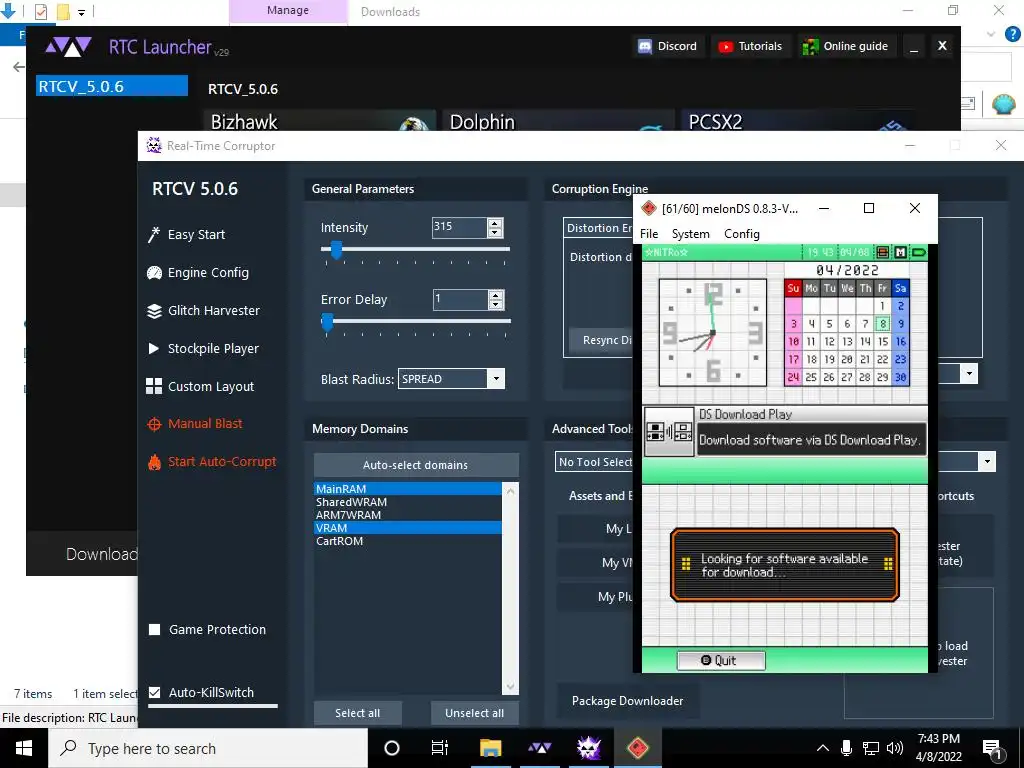Click Error Delay value field
Screen dimensions: 1024x768
click(x=460, y=299)
